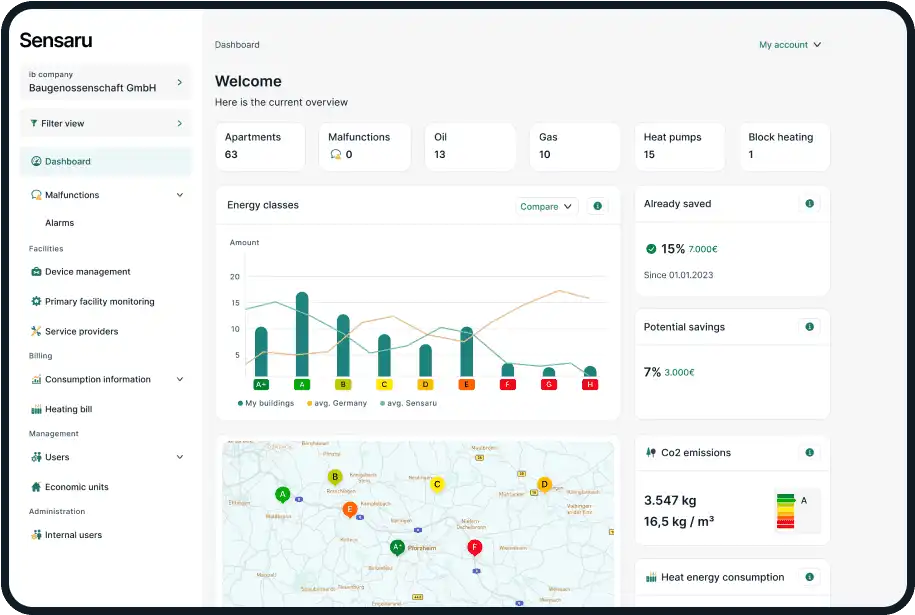Go to Primary facility monitoring
Viewport: 915px width, 615px height.
(100, 302)
